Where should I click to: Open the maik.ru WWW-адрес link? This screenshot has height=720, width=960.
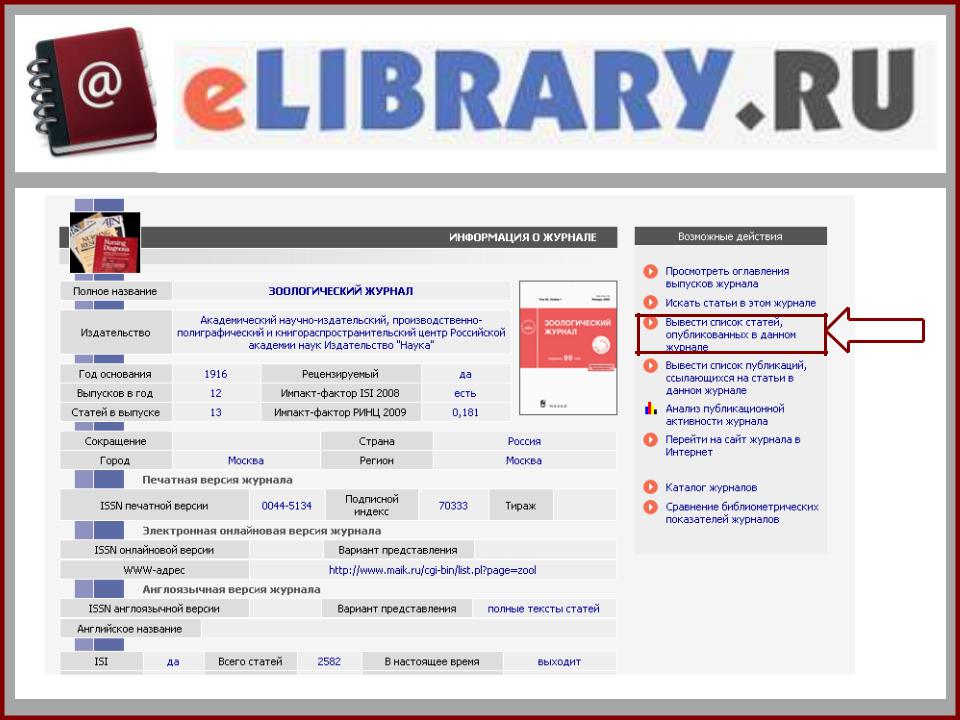click(x=432, y=570)
